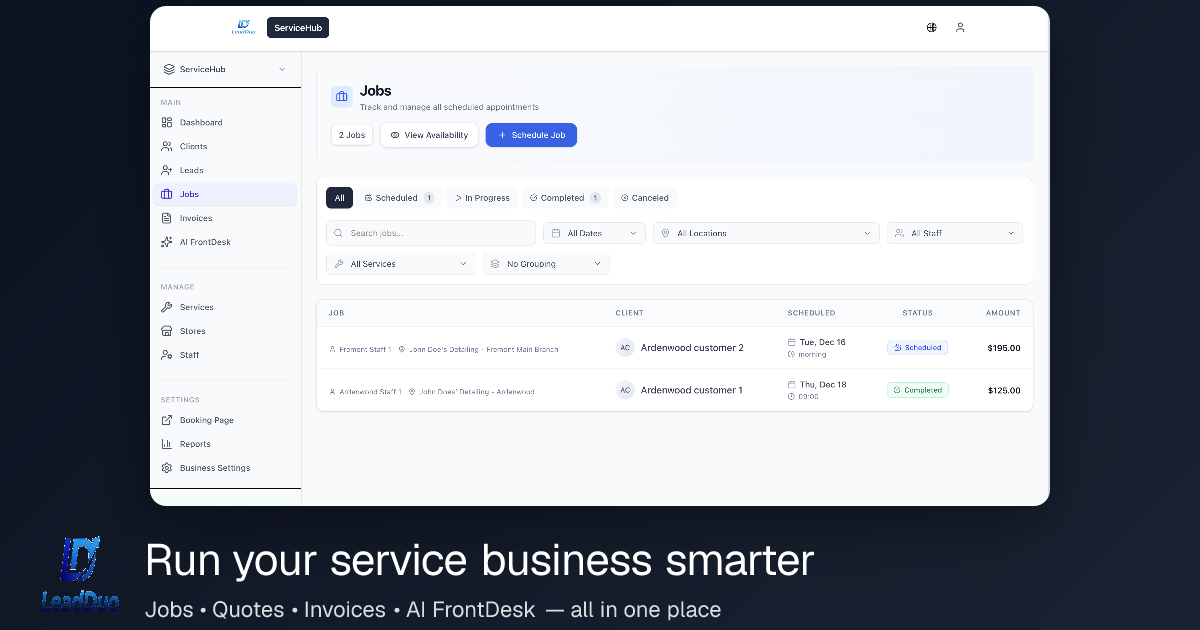
Task: Click the Completed status badge in the Dec 18 row
Action: click(918, 390)
